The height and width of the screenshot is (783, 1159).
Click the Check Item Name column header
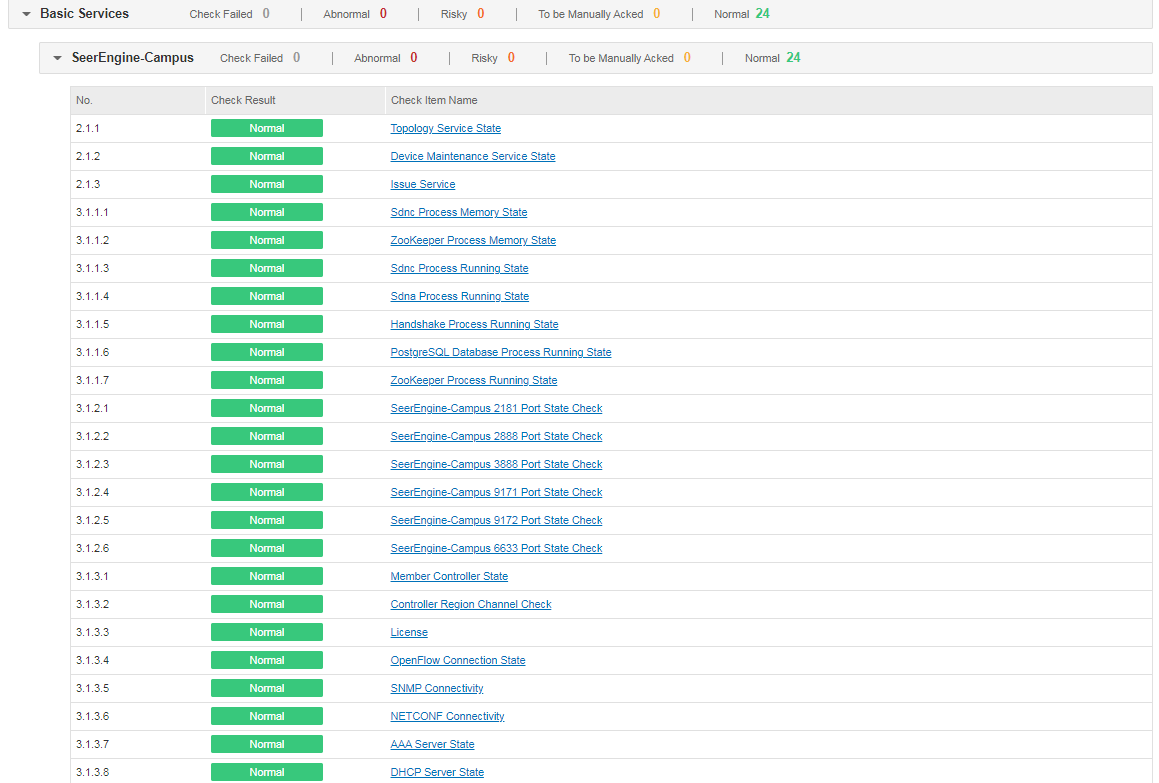click(769, 101)
